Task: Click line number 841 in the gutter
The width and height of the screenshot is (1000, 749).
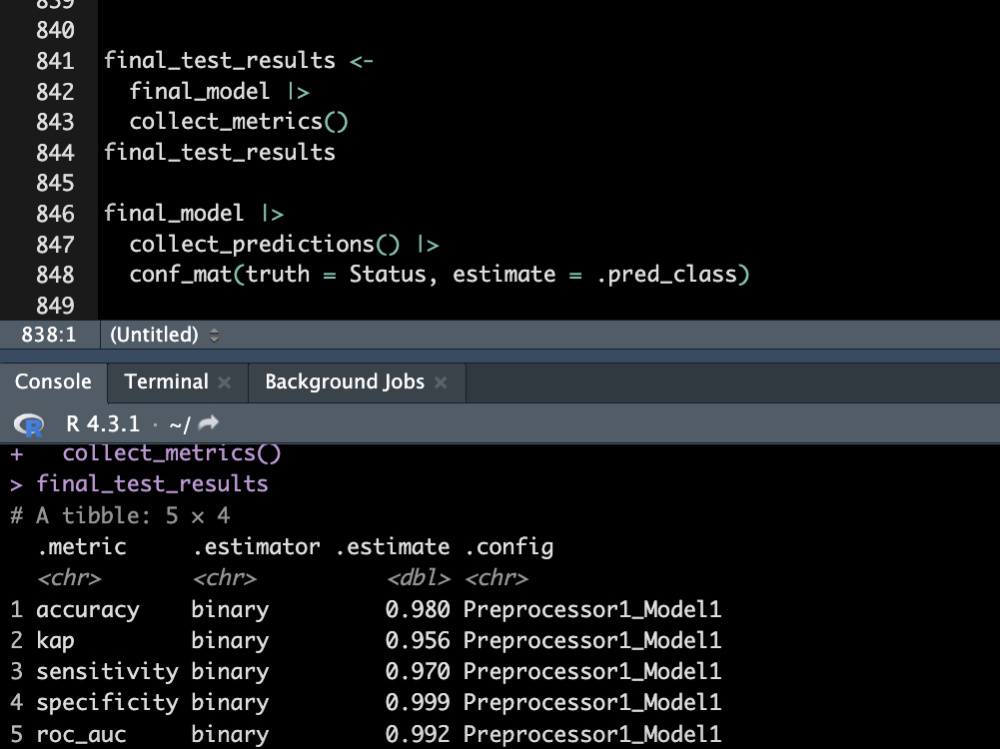Action: coord(55,61)
